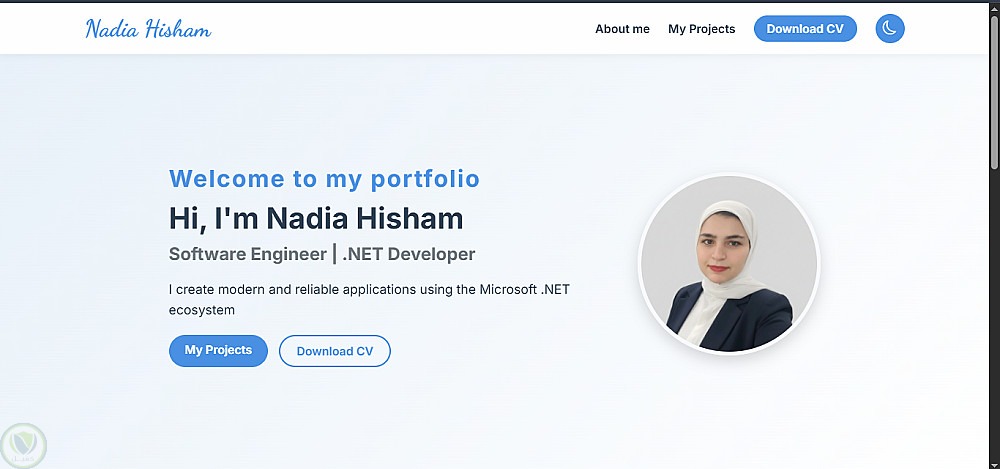Click the circular profile photo

pyautogui.click(x=729, y=264)
